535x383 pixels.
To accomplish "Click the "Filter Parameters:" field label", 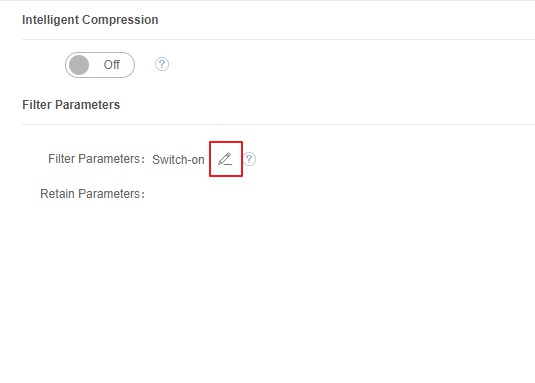I will pos(97,159).
